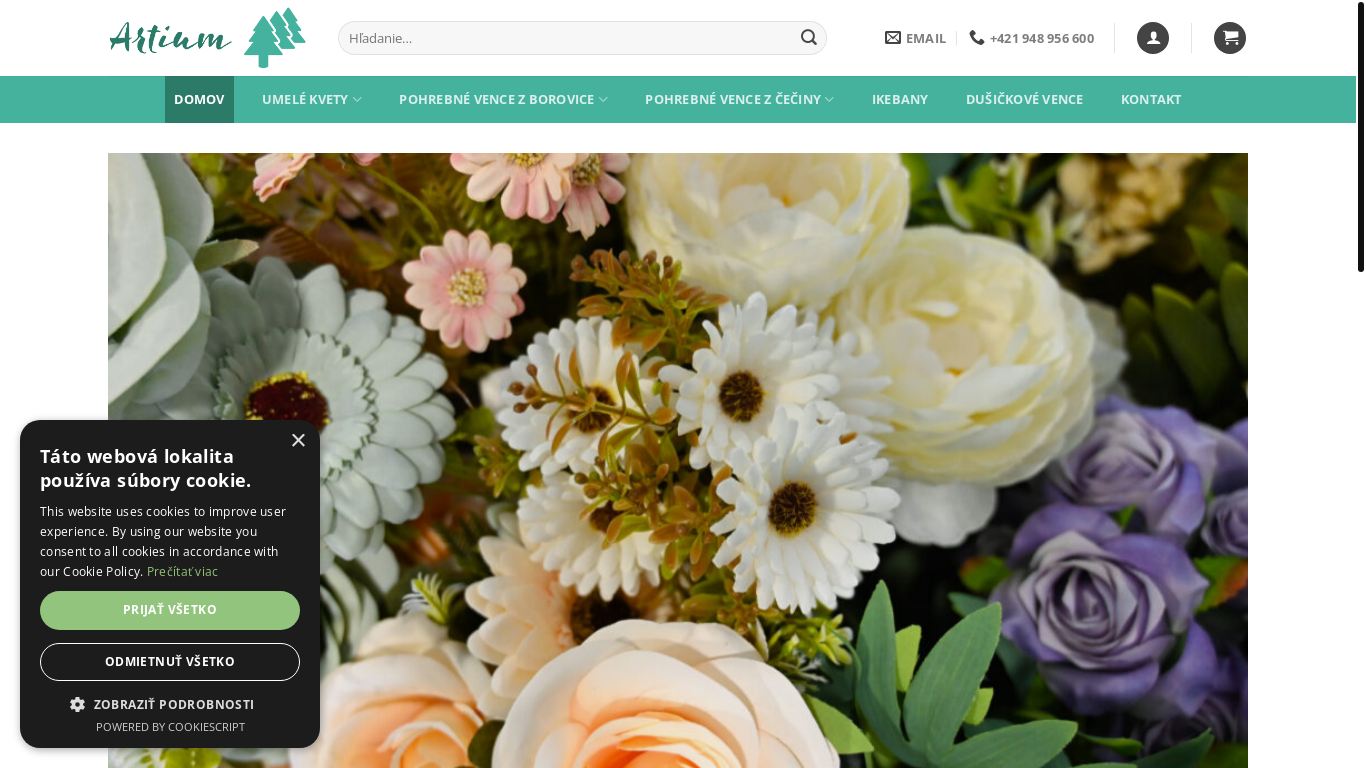1366x768 pixels.
Task: Accept cookies with PRIJAŤ VŠETKO
Action: tap(170, 610)
